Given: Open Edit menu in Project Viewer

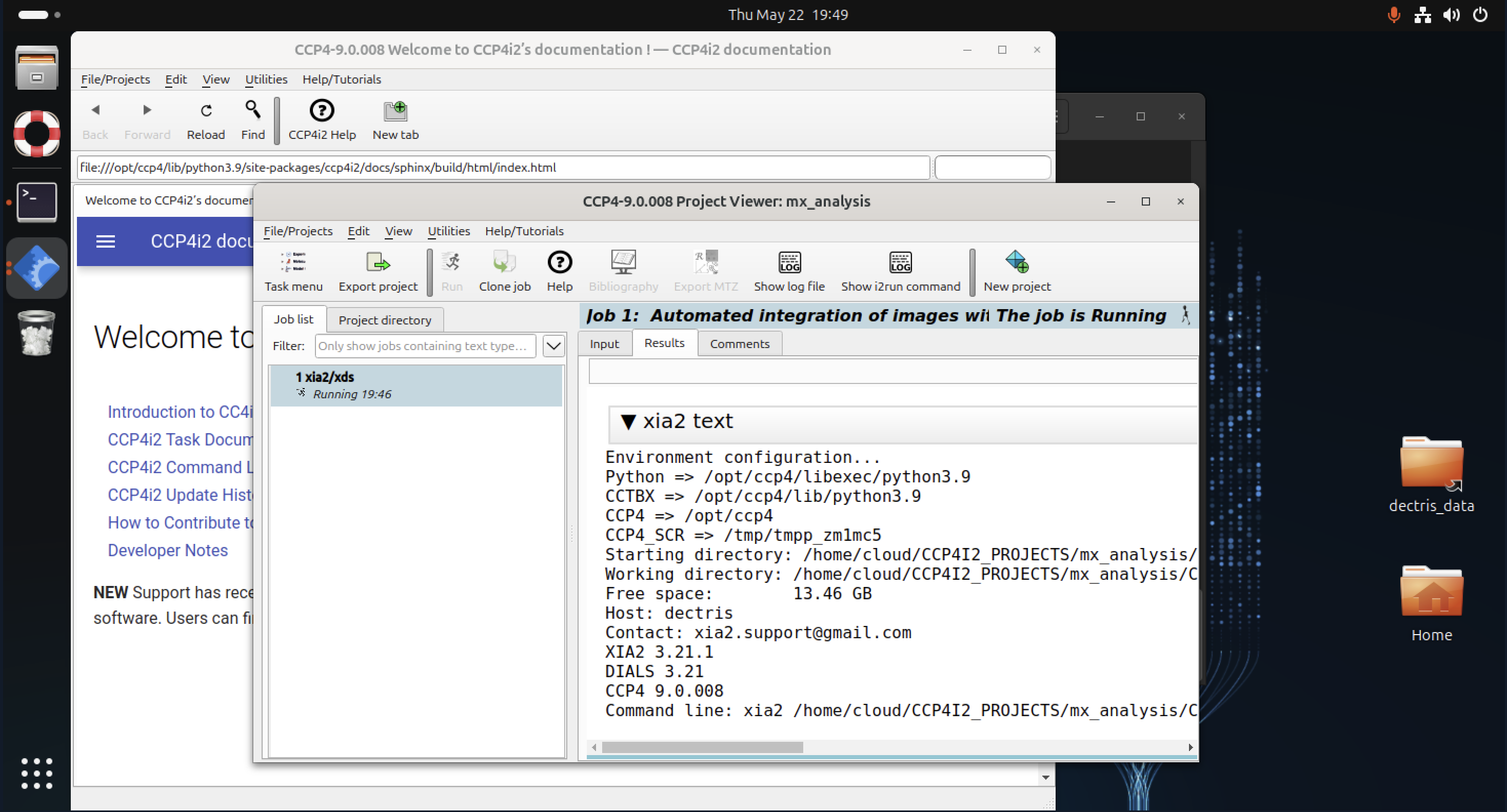Looking at the screenshot, I should pyautogui.click(x=359, y=231).
